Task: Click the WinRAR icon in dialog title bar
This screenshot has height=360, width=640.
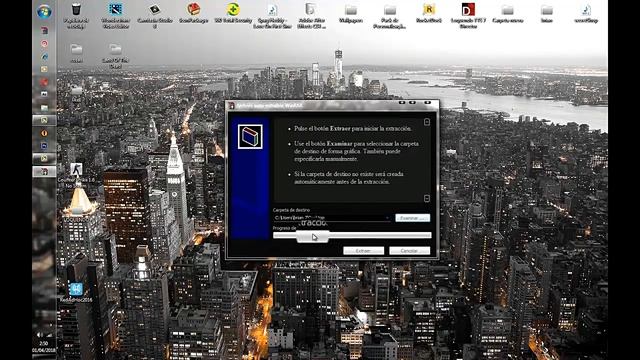Action: tap(232, 106)
